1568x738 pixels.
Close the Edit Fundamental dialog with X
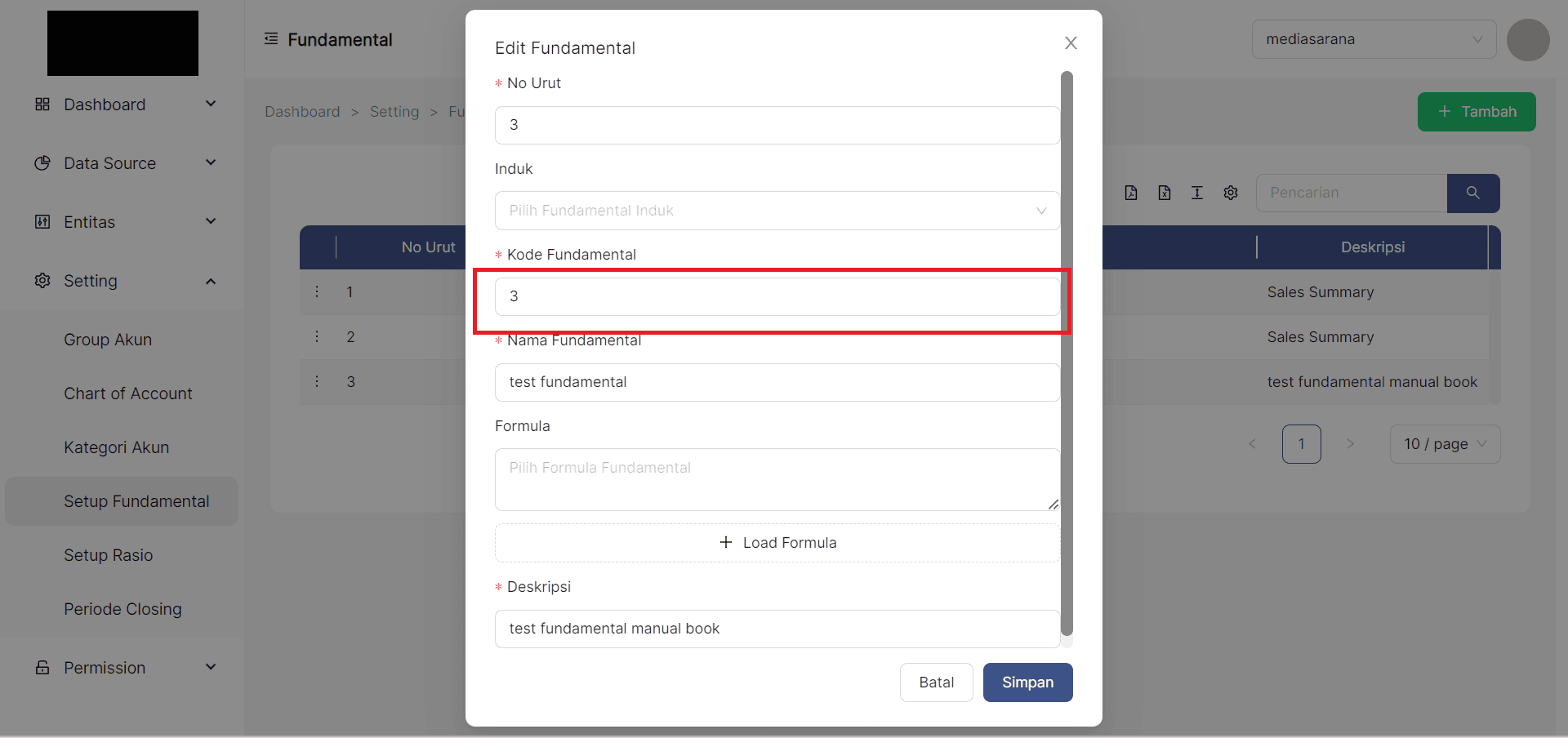pos(1071,43)
